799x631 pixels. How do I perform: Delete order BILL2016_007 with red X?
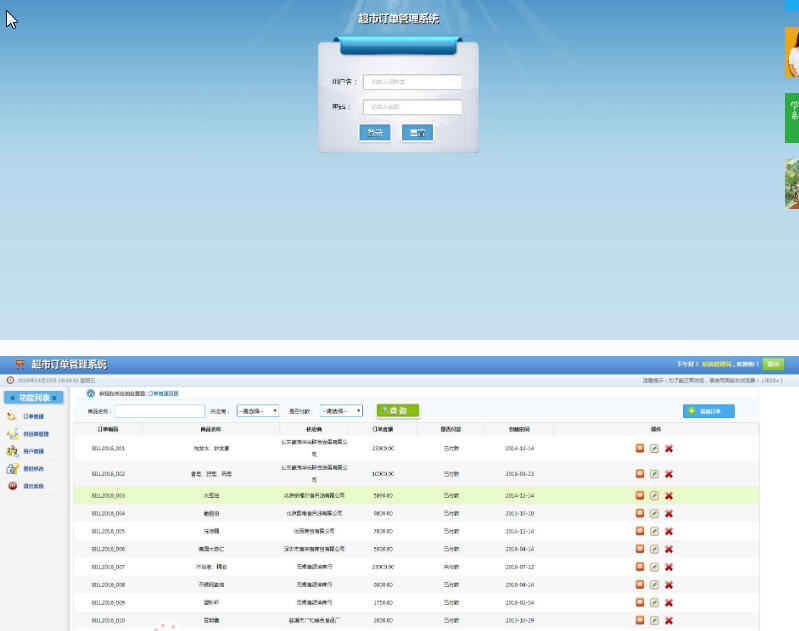click(669, 567)
